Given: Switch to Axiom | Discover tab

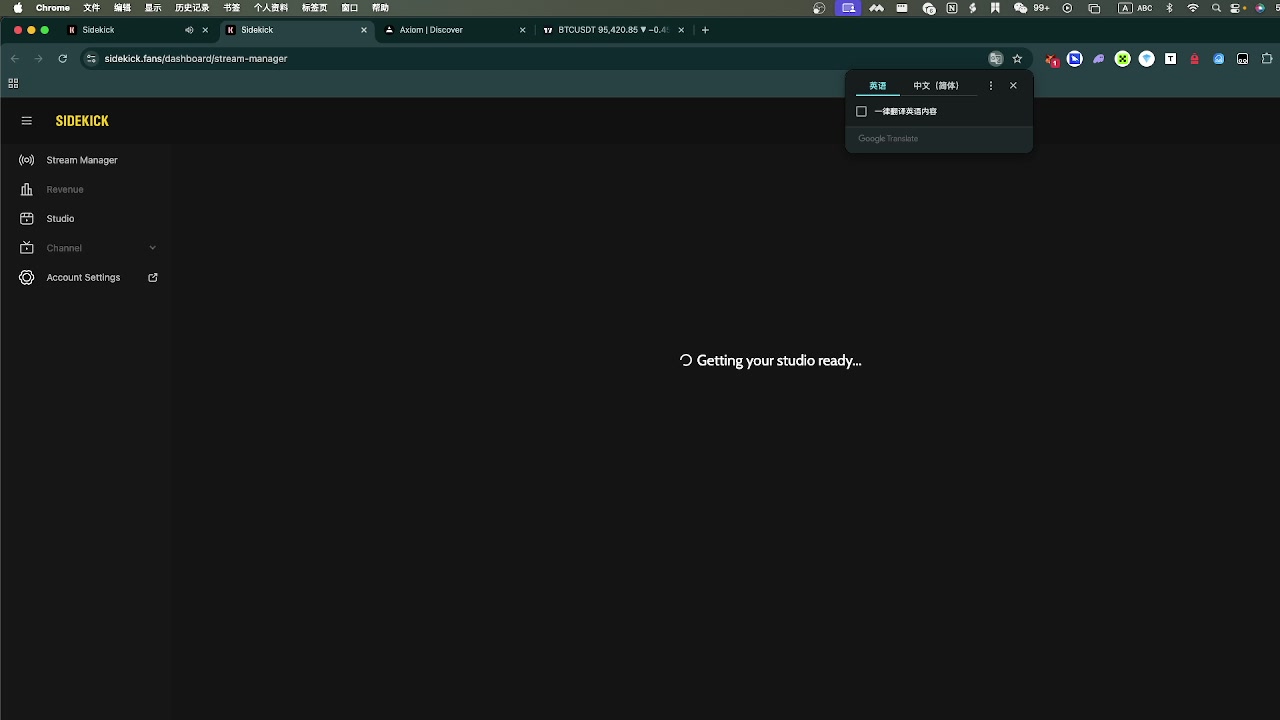Looking at the screenshot, I should tap(455, 30).
